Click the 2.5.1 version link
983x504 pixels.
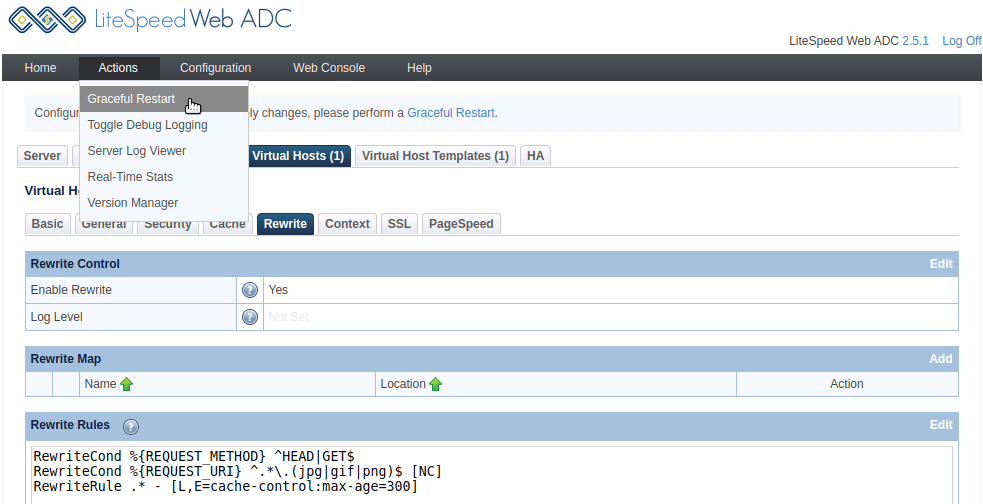click(x=915, y=41)
